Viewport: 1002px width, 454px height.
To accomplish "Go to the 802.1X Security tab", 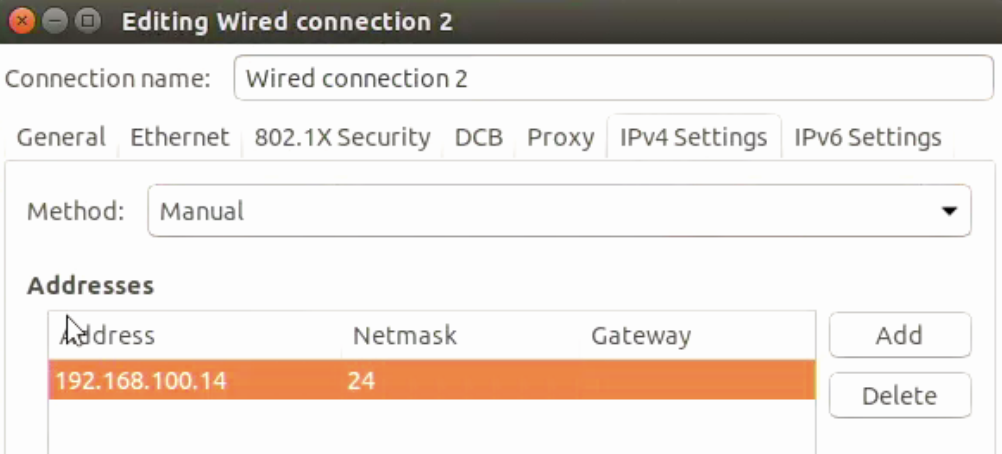I will coord(343,137).
